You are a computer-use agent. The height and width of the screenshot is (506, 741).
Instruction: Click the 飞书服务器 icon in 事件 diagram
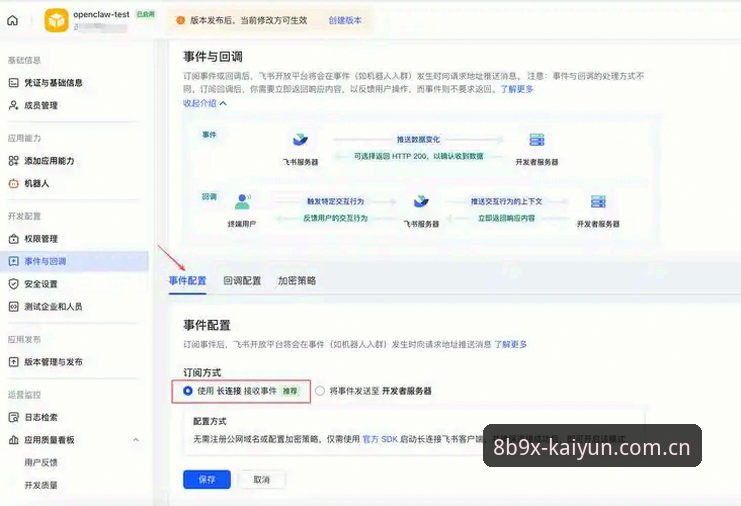pos(300,140)
